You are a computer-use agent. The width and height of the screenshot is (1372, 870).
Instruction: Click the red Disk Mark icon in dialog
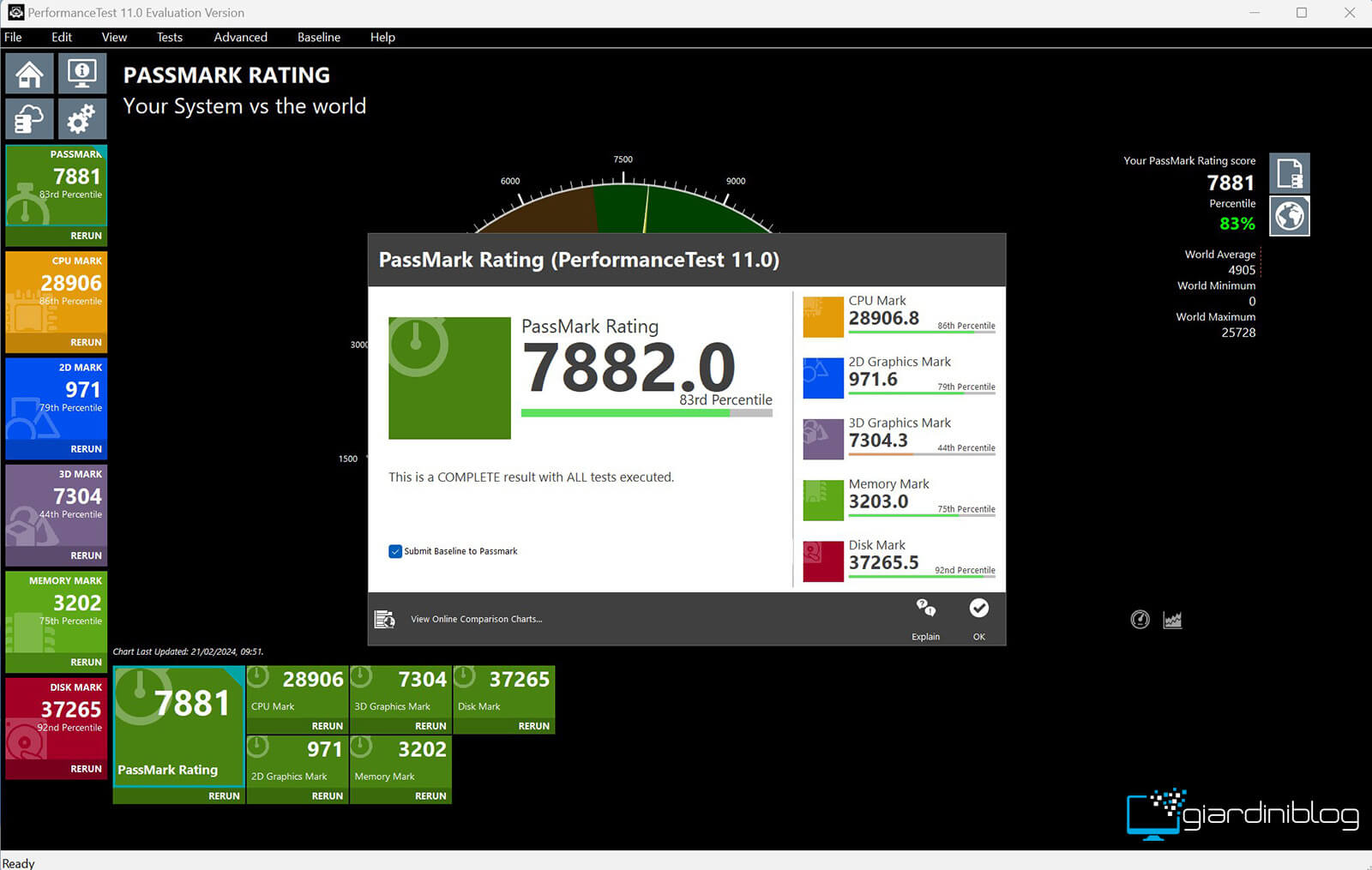click(x=823, y=561)
